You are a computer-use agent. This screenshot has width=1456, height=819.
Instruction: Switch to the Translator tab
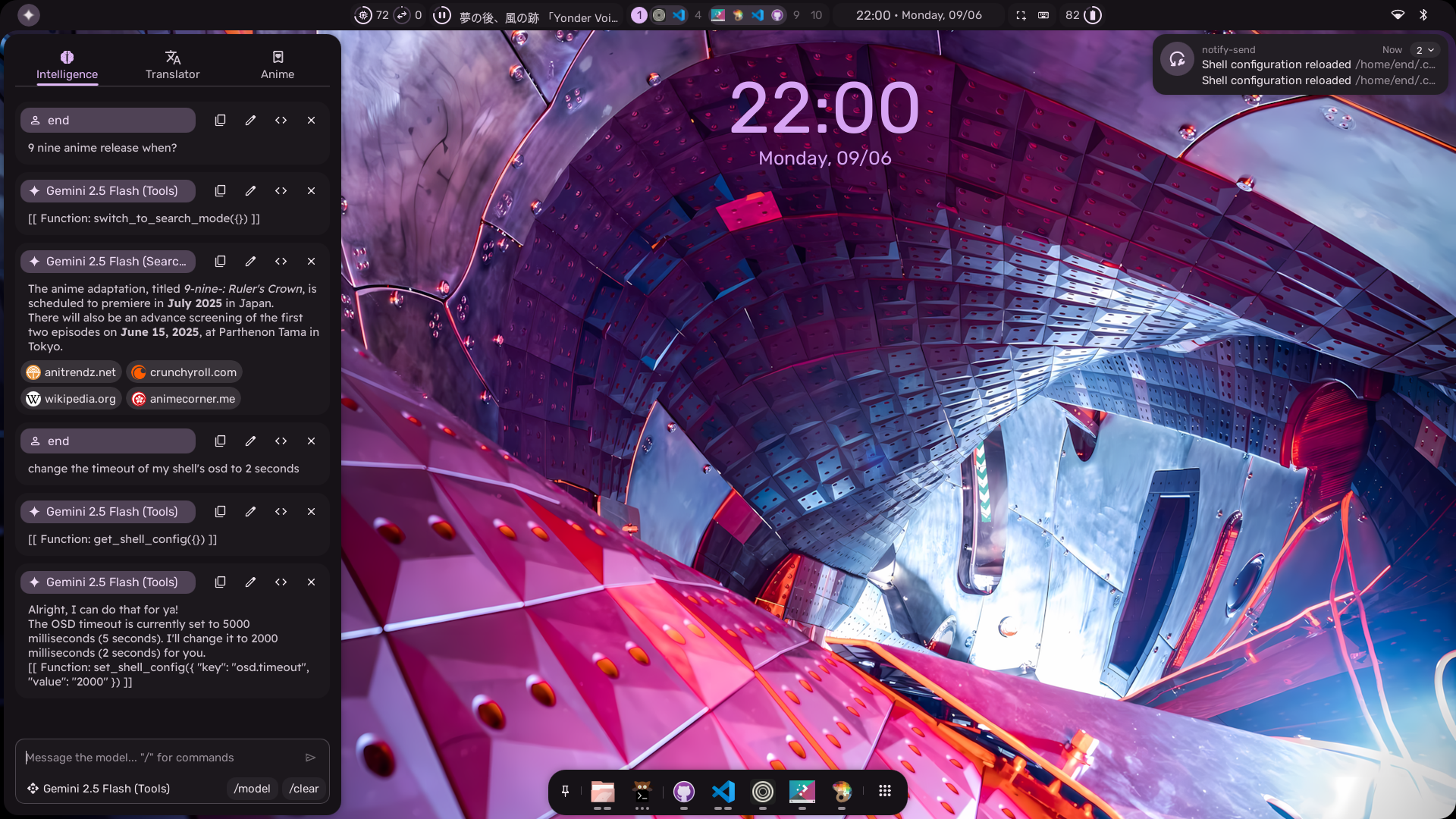[x=172, y=65]
